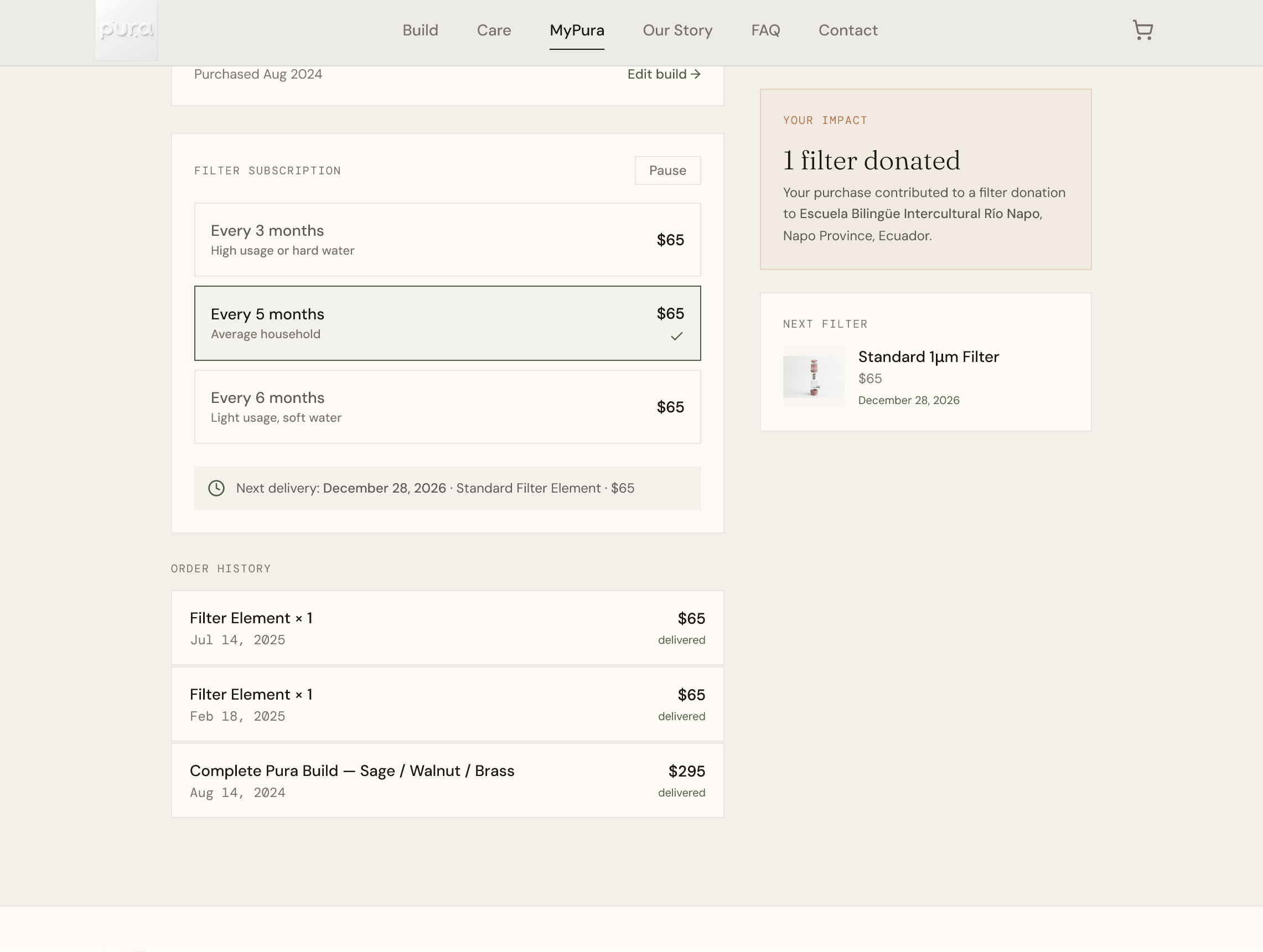Open the Feb 18, 2025 Filter Element order
This screenshot has width=1263, height=952.
coord(448,704)
